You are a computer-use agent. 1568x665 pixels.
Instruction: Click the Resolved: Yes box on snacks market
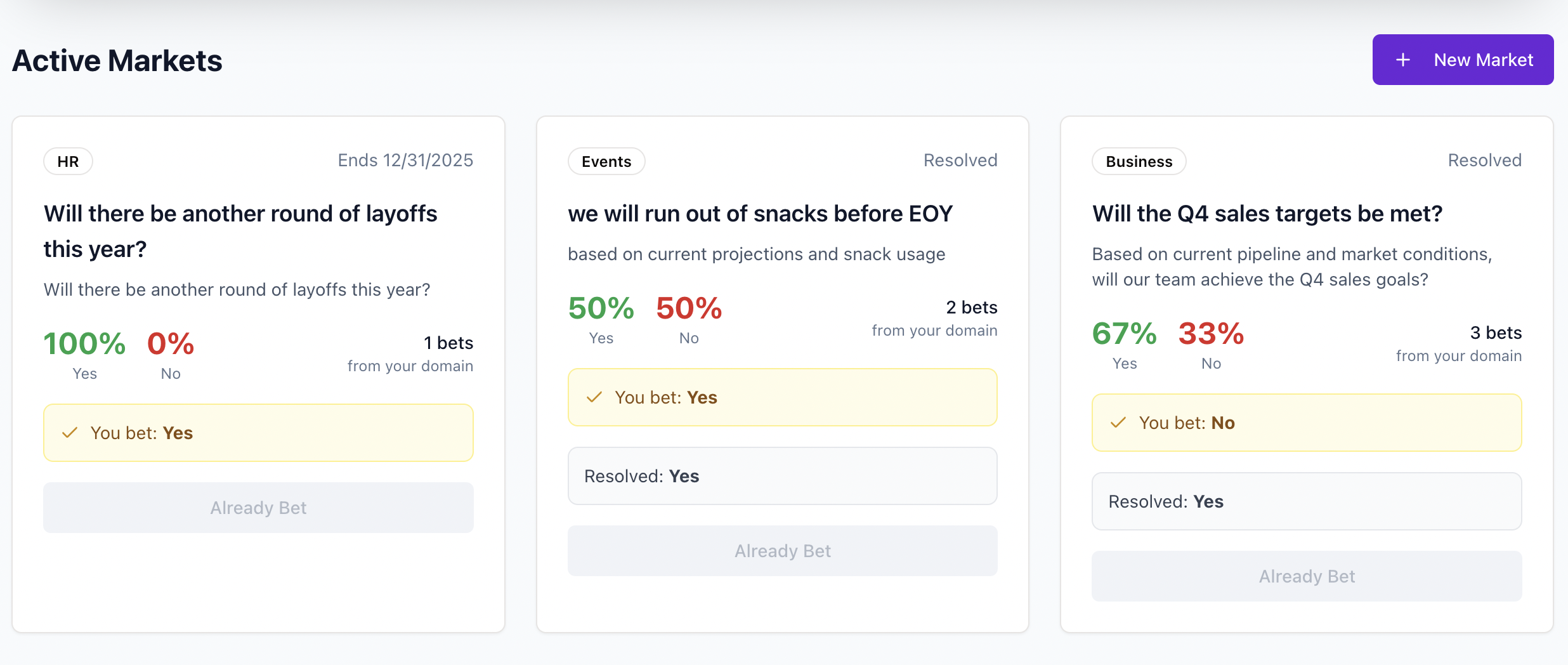782,476
